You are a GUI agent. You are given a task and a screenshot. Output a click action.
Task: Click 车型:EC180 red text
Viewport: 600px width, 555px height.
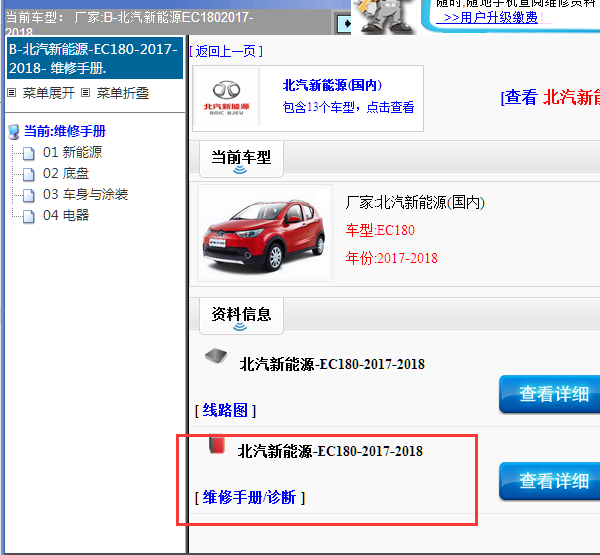tap(380, 230)
